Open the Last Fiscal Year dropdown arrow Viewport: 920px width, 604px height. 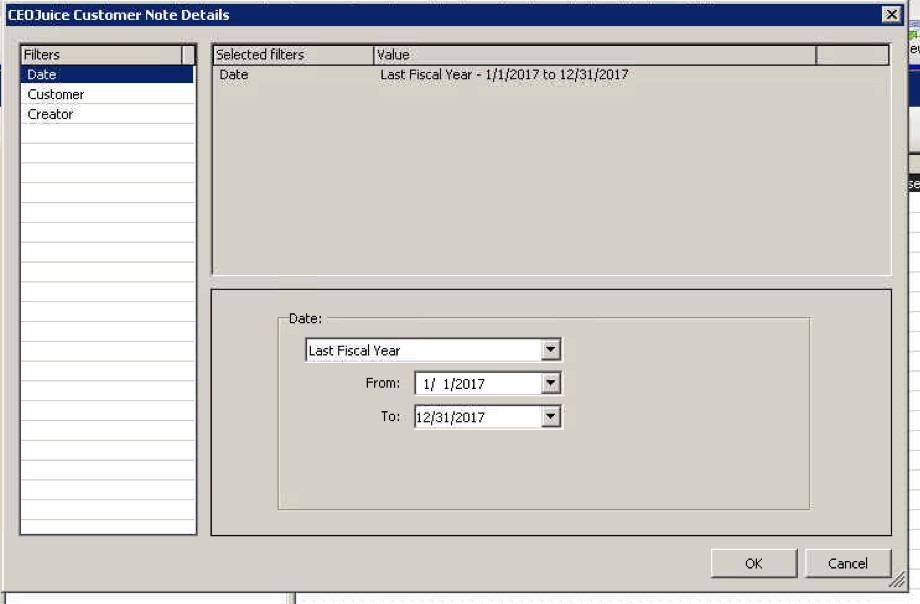(x=550, y=350)
